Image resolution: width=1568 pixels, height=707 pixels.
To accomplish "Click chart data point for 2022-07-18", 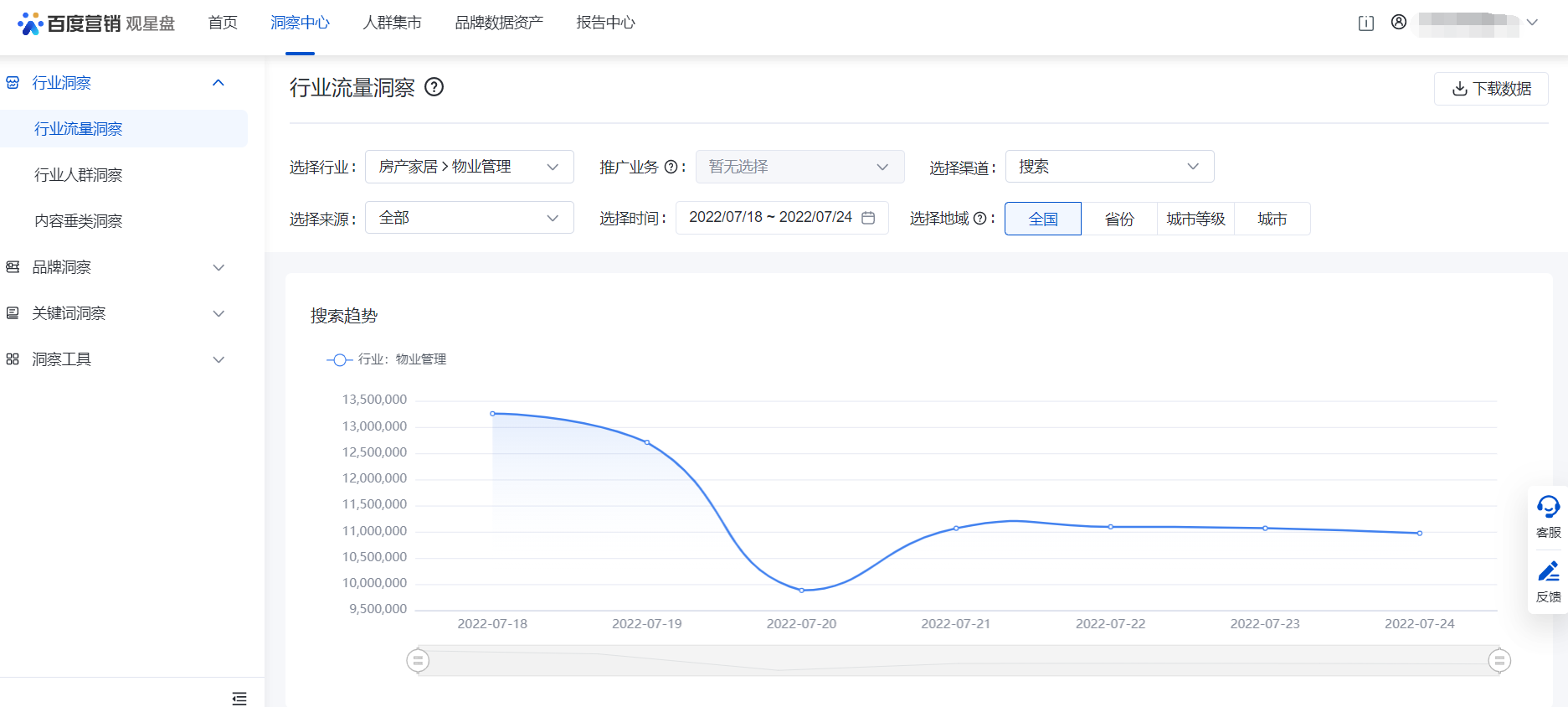I will tap(492, 414).
